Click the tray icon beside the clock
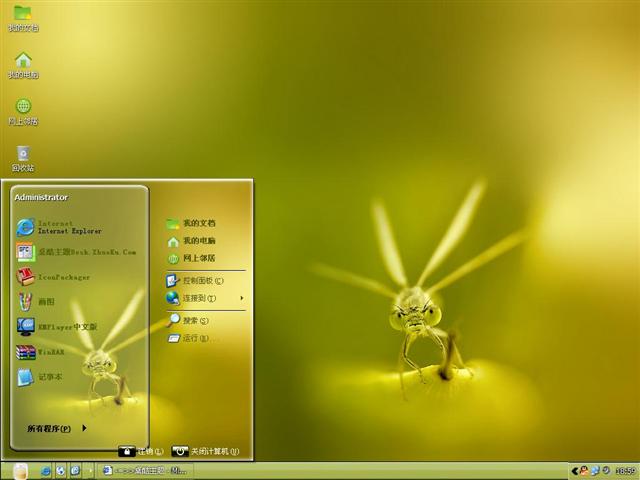 (607, 471)
